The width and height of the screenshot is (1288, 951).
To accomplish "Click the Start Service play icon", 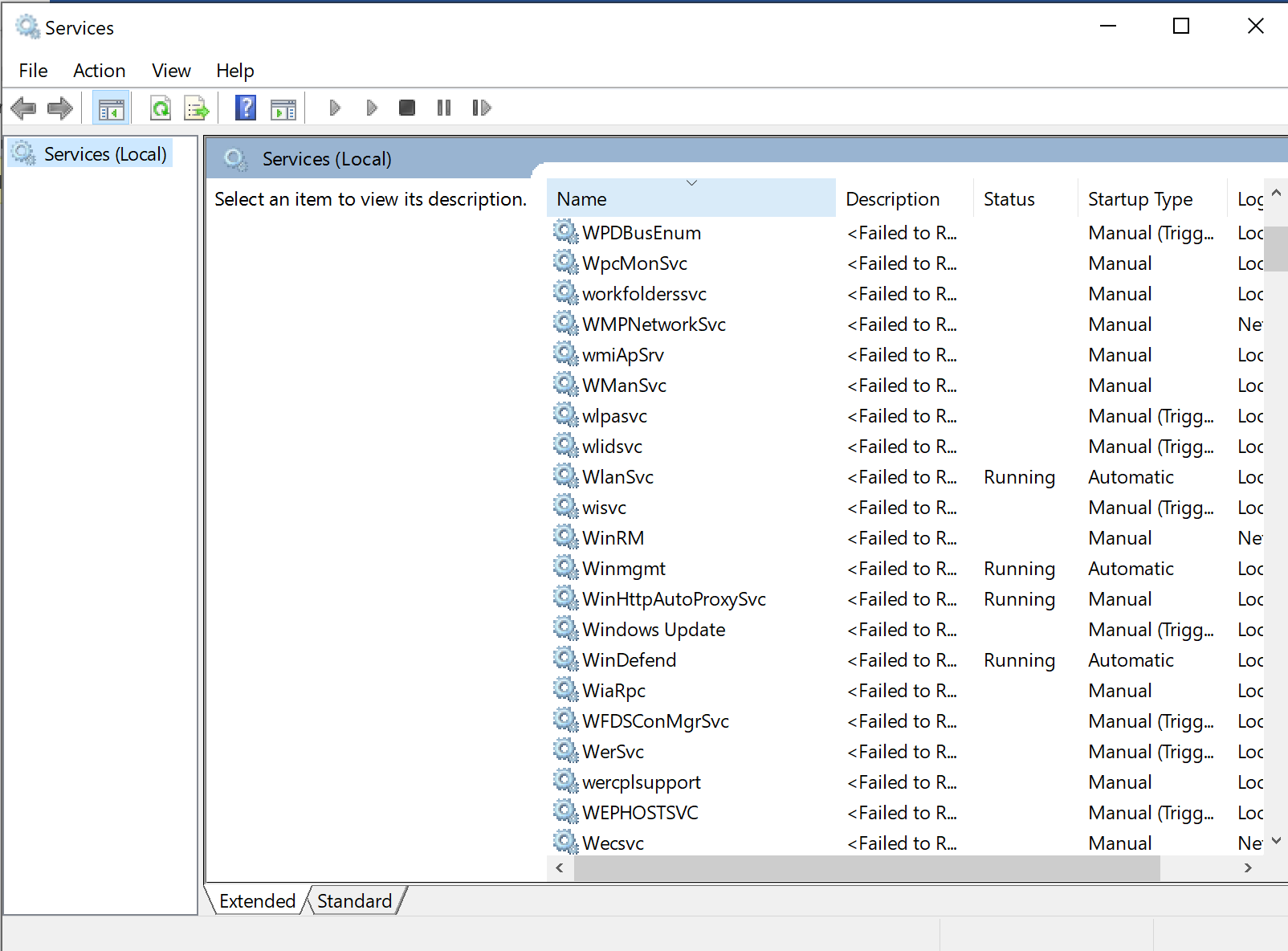I will pyautogui.click(x=335, y=108).
